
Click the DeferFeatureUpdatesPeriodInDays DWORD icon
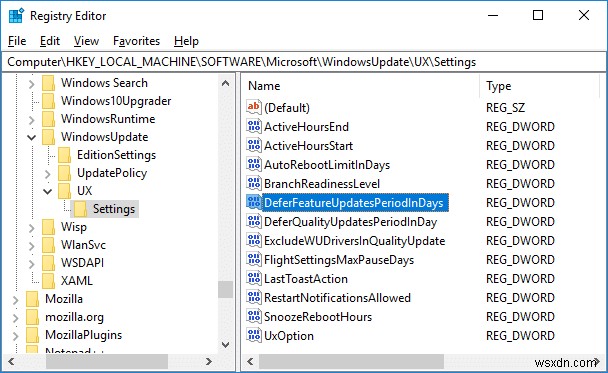tap(254, 202)
